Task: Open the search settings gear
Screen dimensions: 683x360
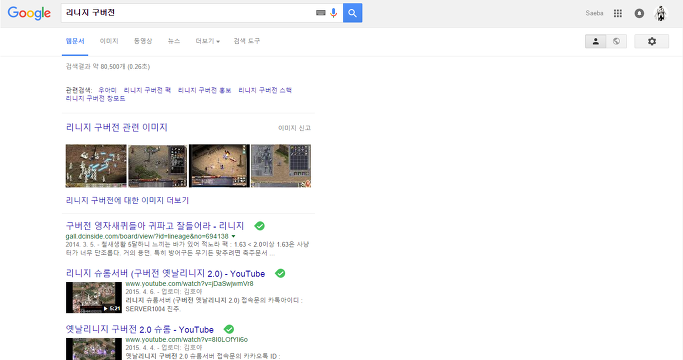Action: coord(652,41)
